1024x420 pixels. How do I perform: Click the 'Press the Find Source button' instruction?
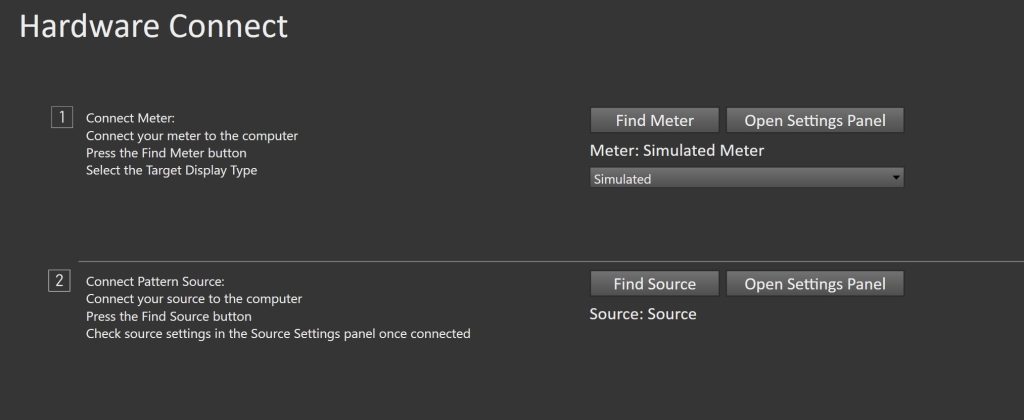pyautogui.click(x=169, y=316)
